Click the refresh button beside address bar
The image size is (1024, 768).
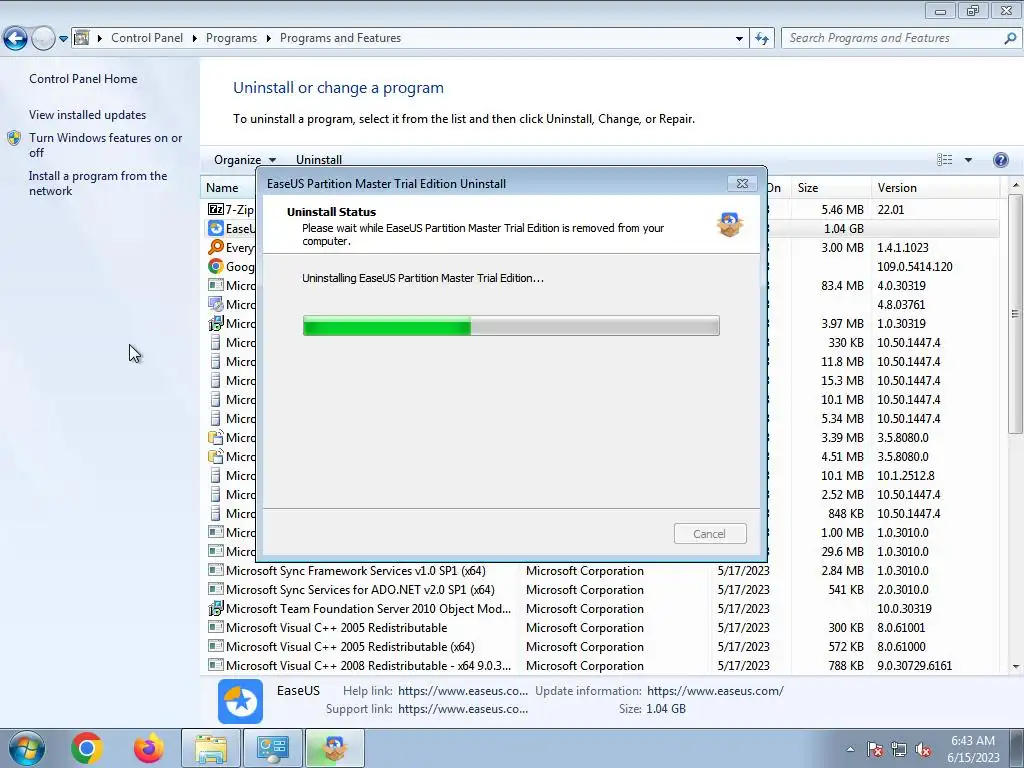[x=761, y=39]
